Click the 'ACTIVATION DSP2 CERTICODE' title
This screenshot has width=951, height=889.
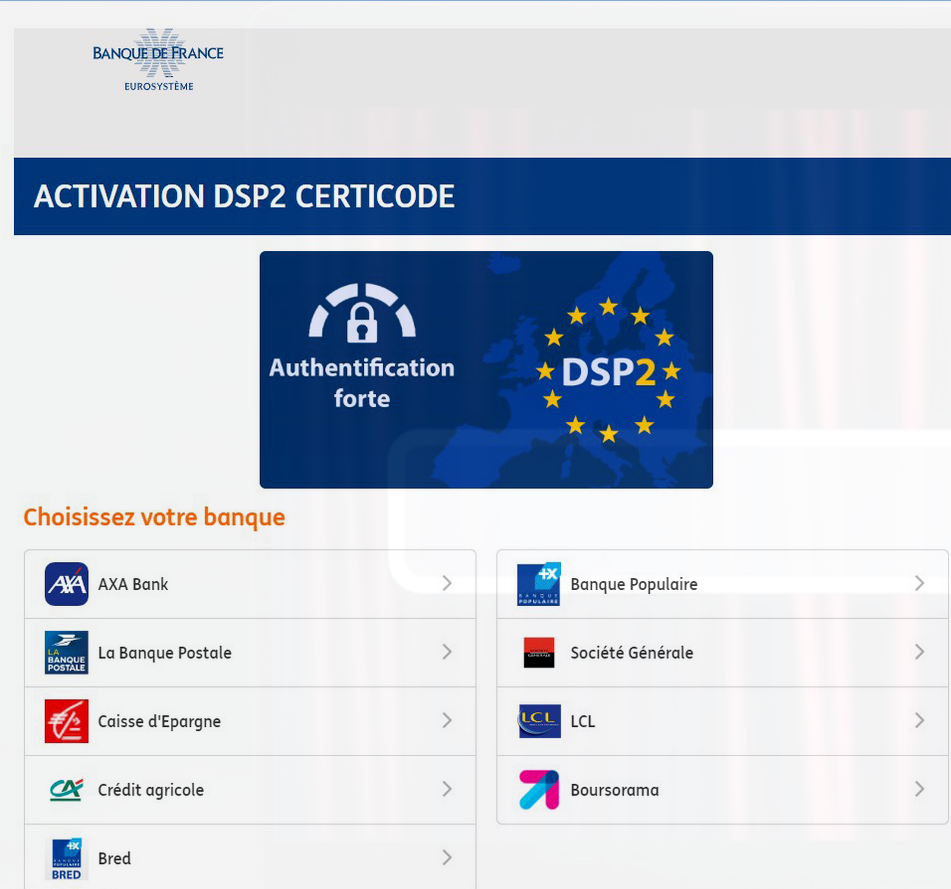(x=244, y=196)
